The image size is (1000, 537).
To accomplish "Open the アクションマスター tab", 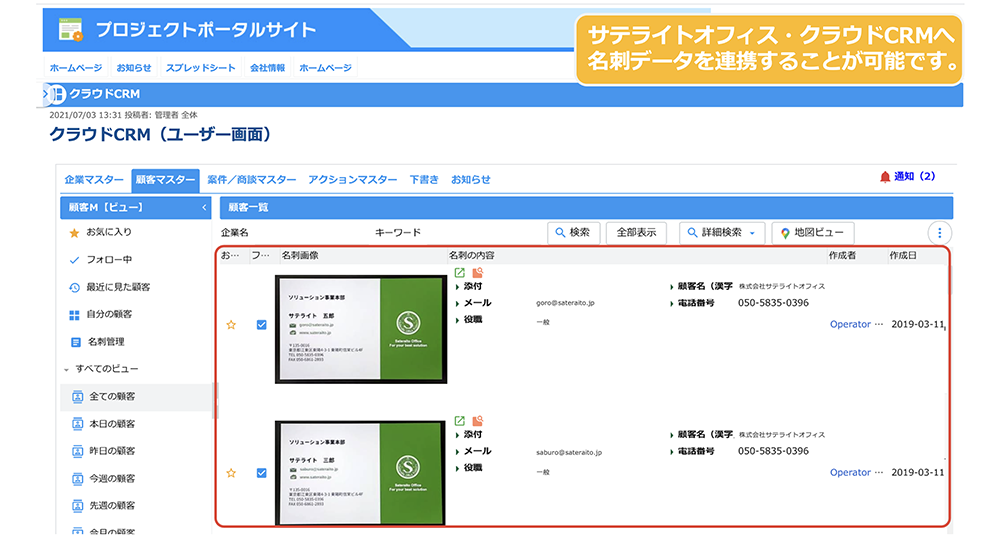I will [x=353, y=180].
